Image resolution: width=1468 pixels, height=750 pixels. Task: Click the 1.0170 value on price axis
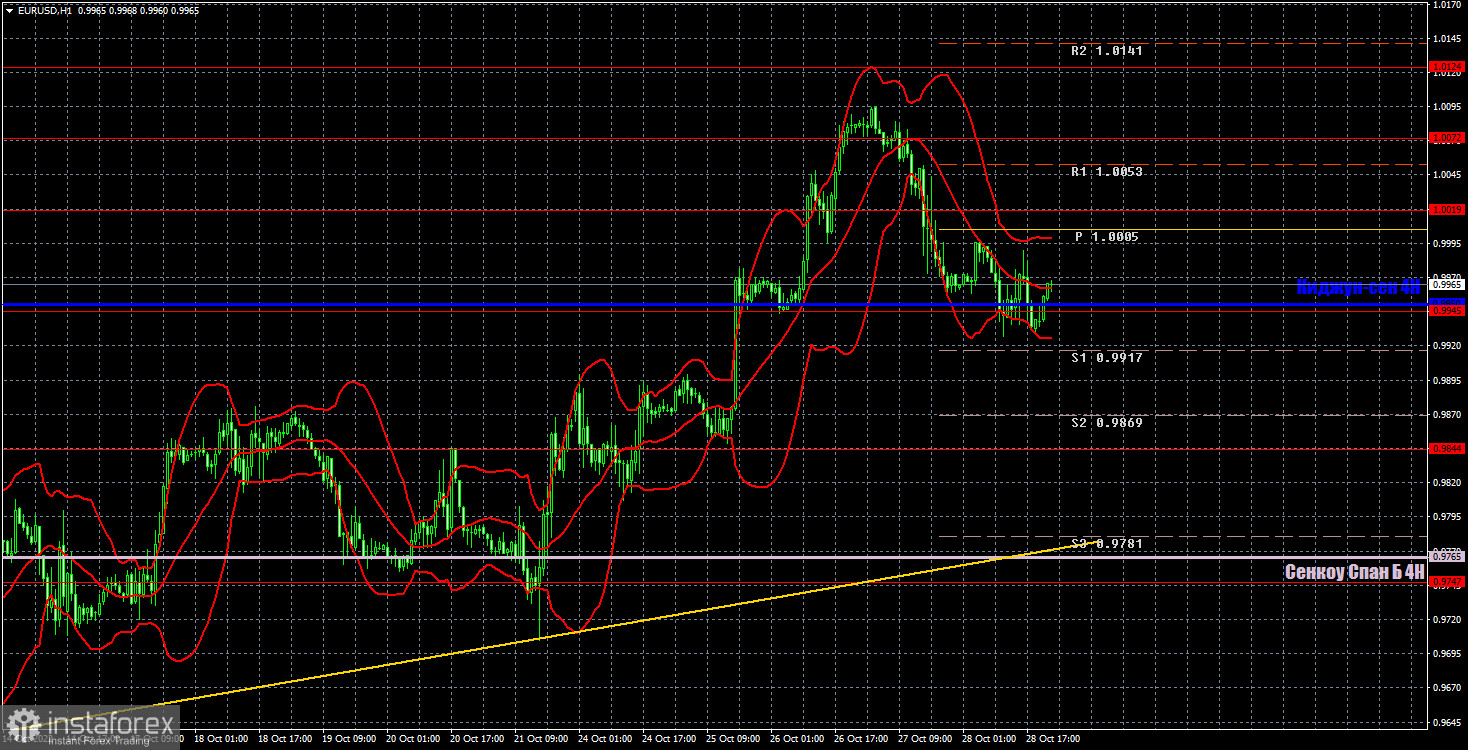coord(1448,5)
